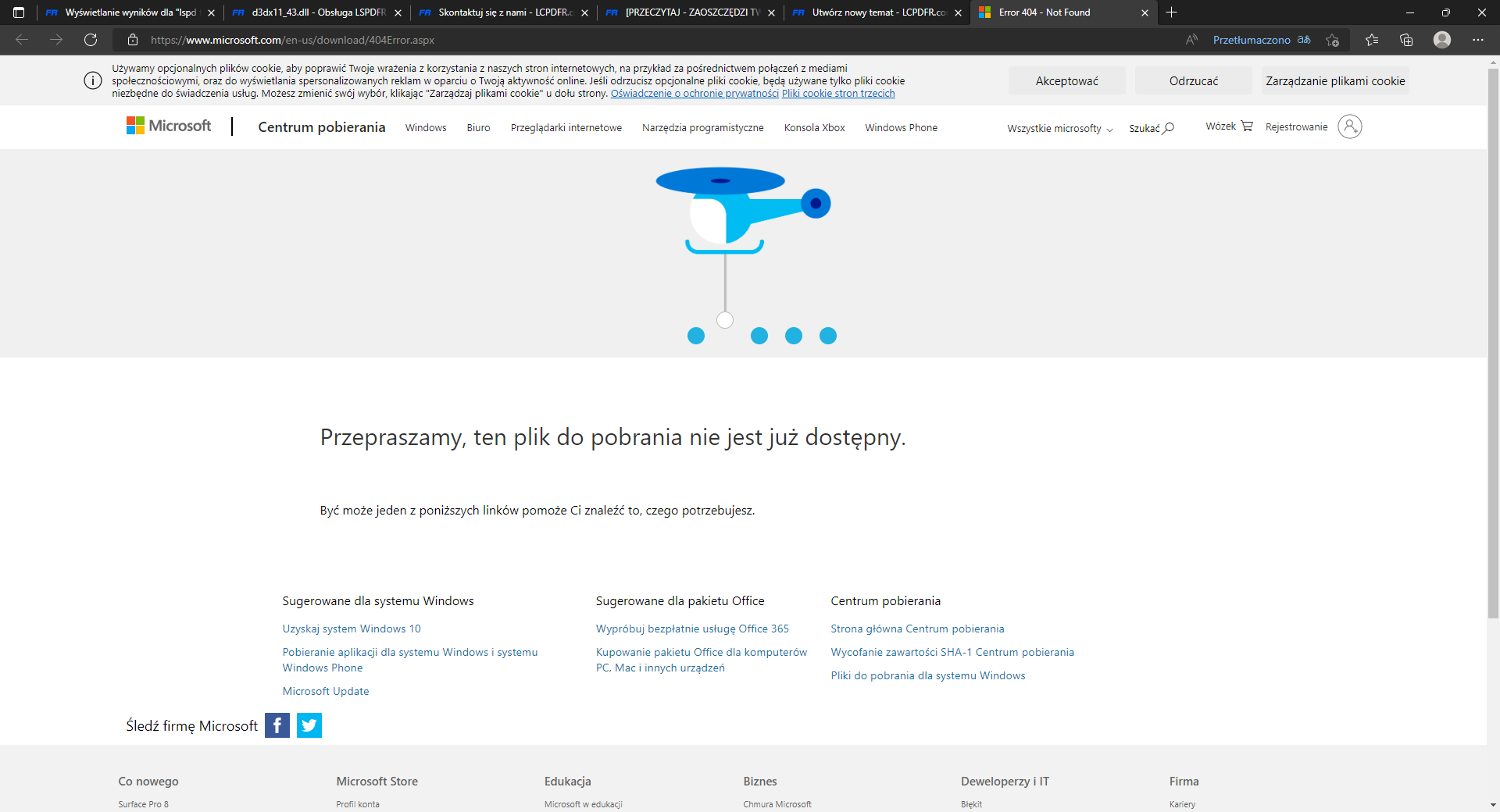
Task: Open 'Strona główna Centrum pobierania' link
Action: tap(918, 629)
